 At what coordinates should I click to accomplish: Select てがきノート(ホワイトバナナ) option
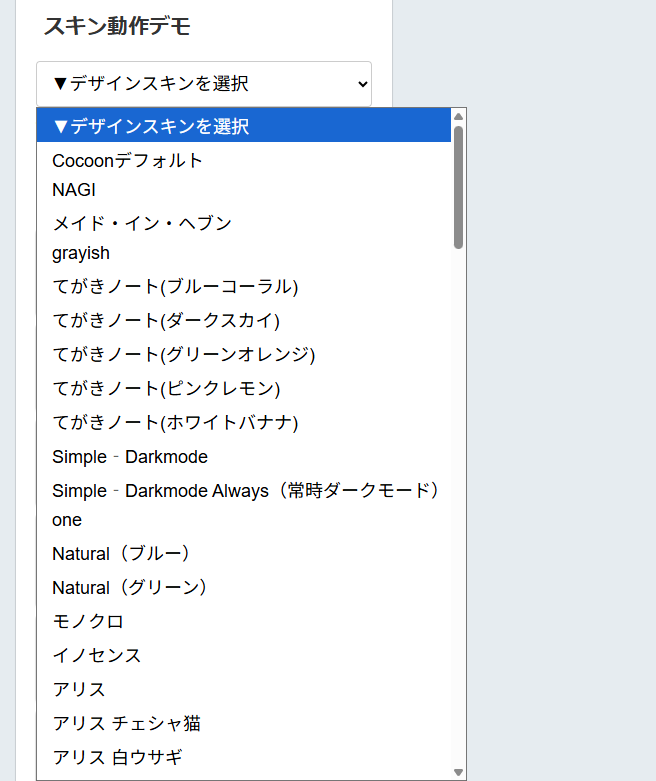click(175, 422)
